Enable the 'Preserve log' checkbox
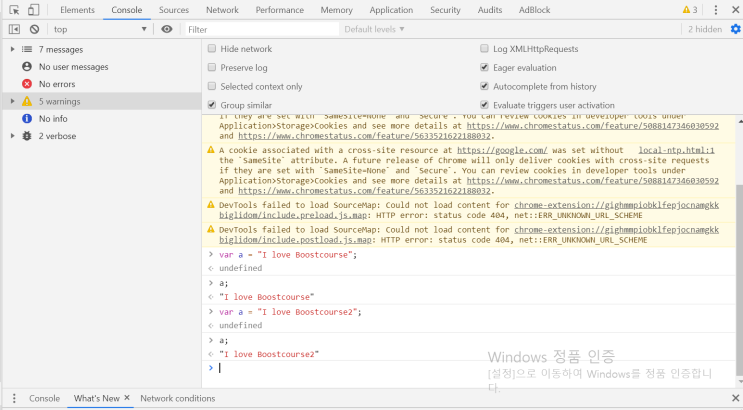This screenshot has height=410, width=743. pos(212,67)
